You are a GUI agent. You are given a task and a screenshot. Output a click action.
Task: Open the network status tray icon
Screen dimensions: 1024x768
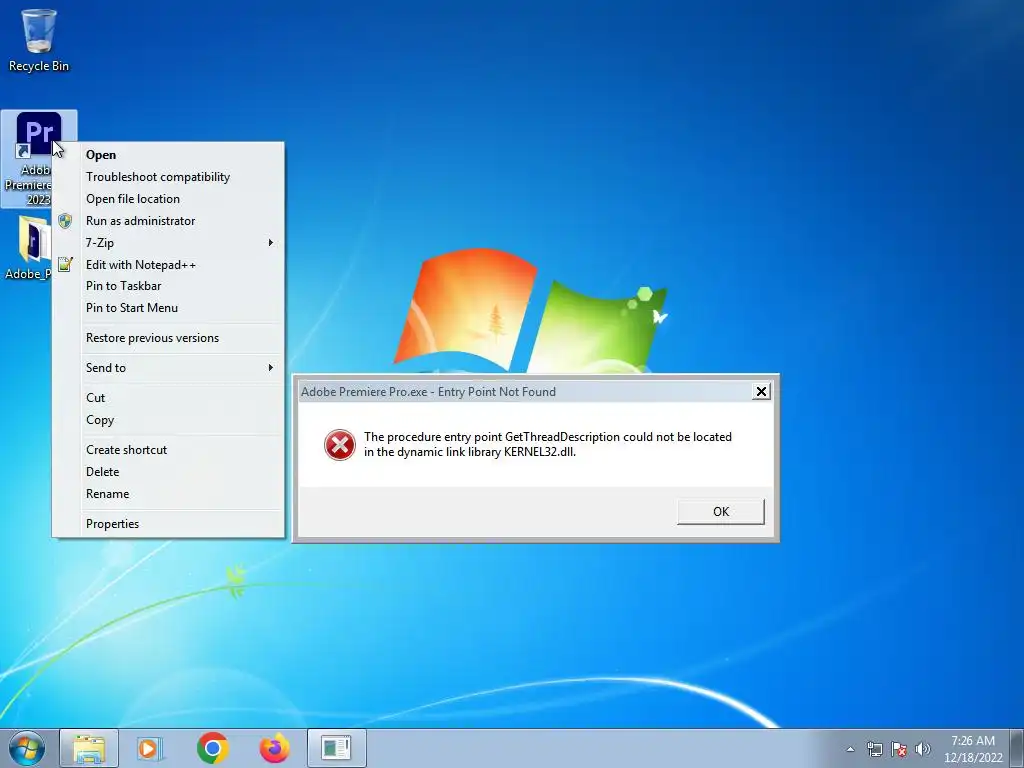[x=874, y=749]
